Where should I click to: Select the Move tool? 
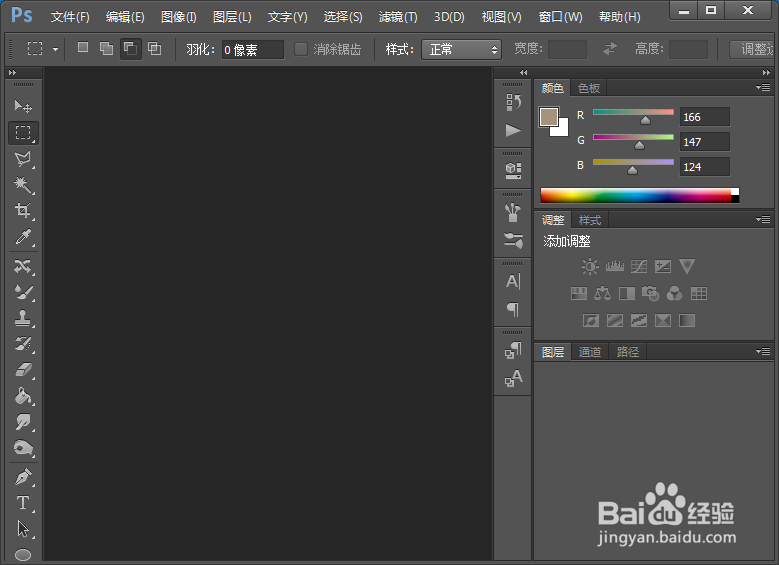pos(23,106)
